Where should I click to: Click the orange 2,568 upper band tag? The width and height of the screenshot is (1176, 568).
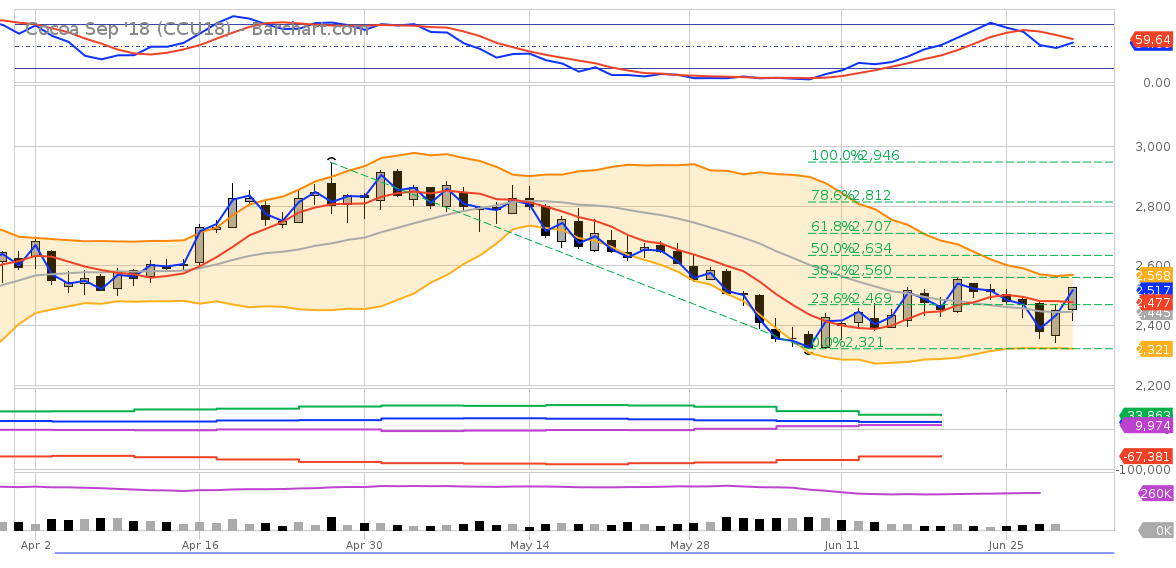1154,275
